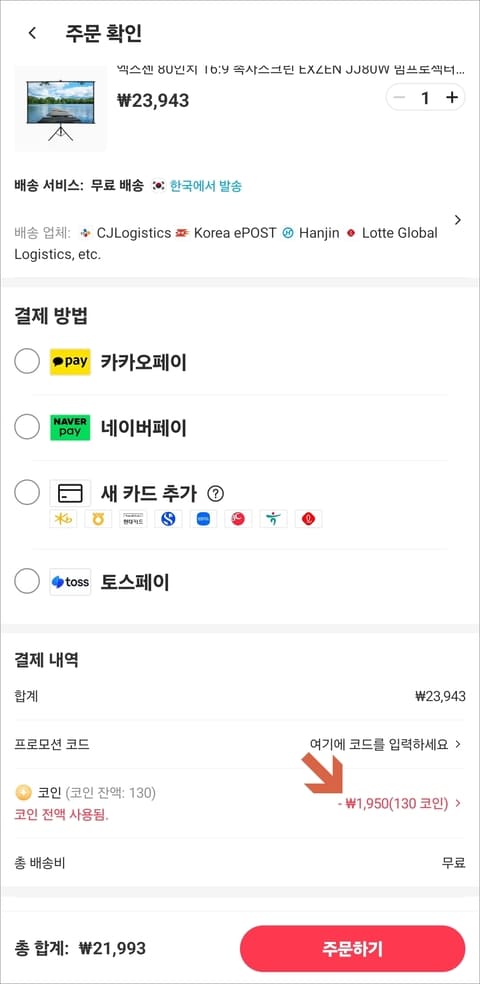Viewport: 480px width, 984px height.
Task: Tap the Toss logo icon
Action: (70, 582)
